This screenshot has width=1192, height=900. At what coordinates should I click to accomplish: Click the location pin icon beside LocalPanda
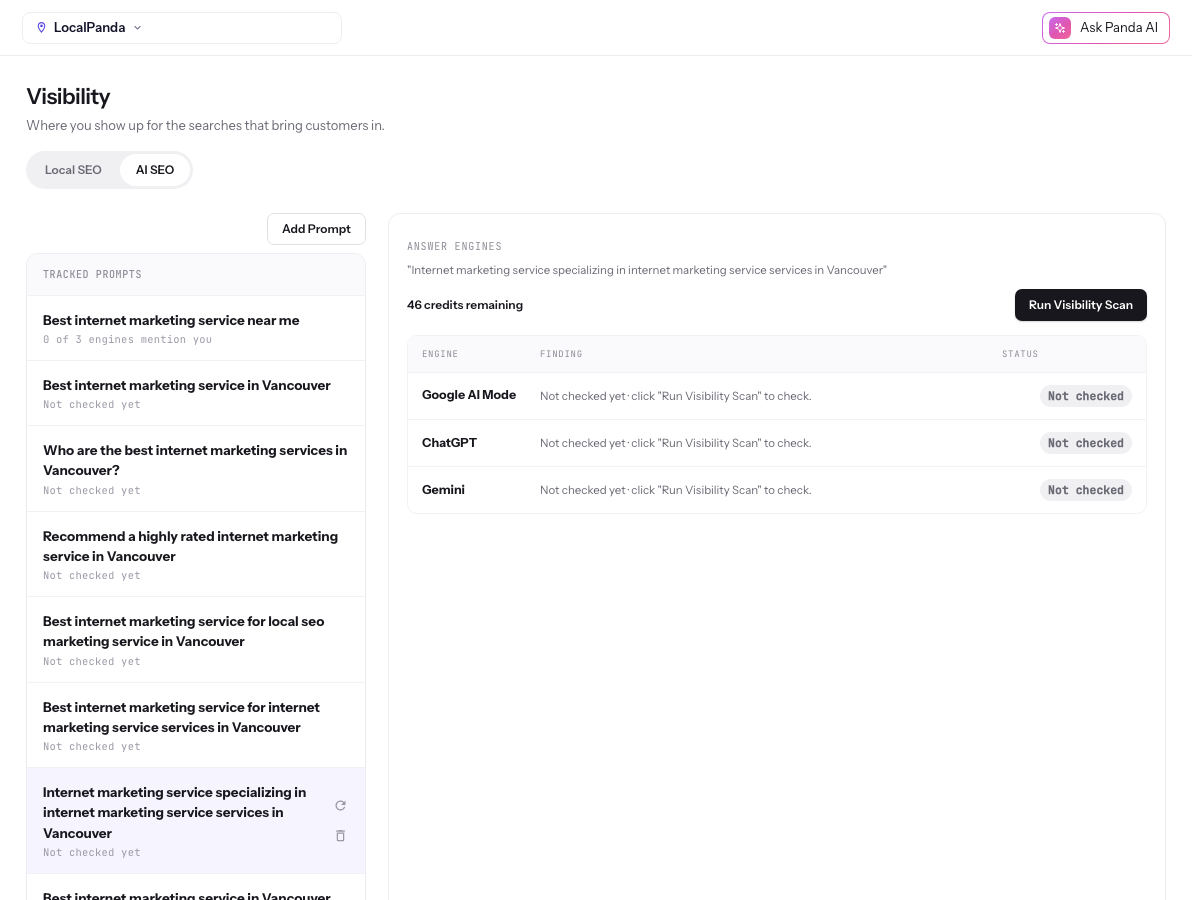point(42,27)
